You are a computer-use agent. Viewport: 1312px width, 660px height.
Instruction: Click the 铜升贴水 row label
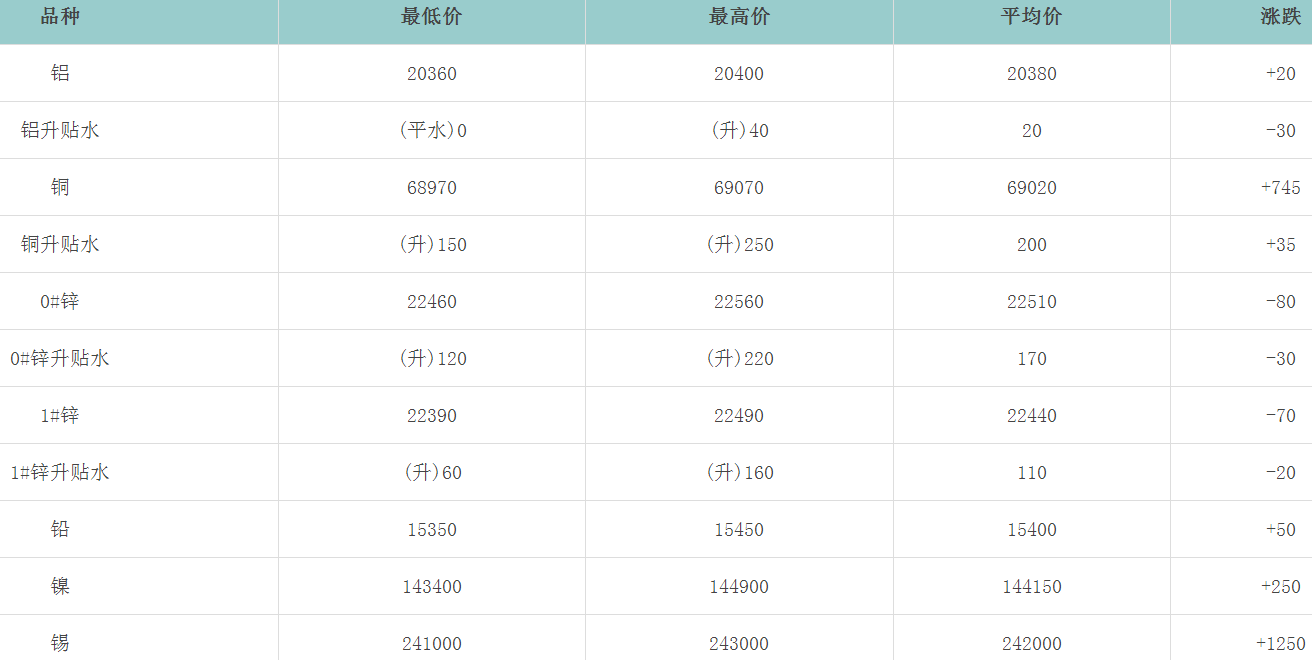60,244
